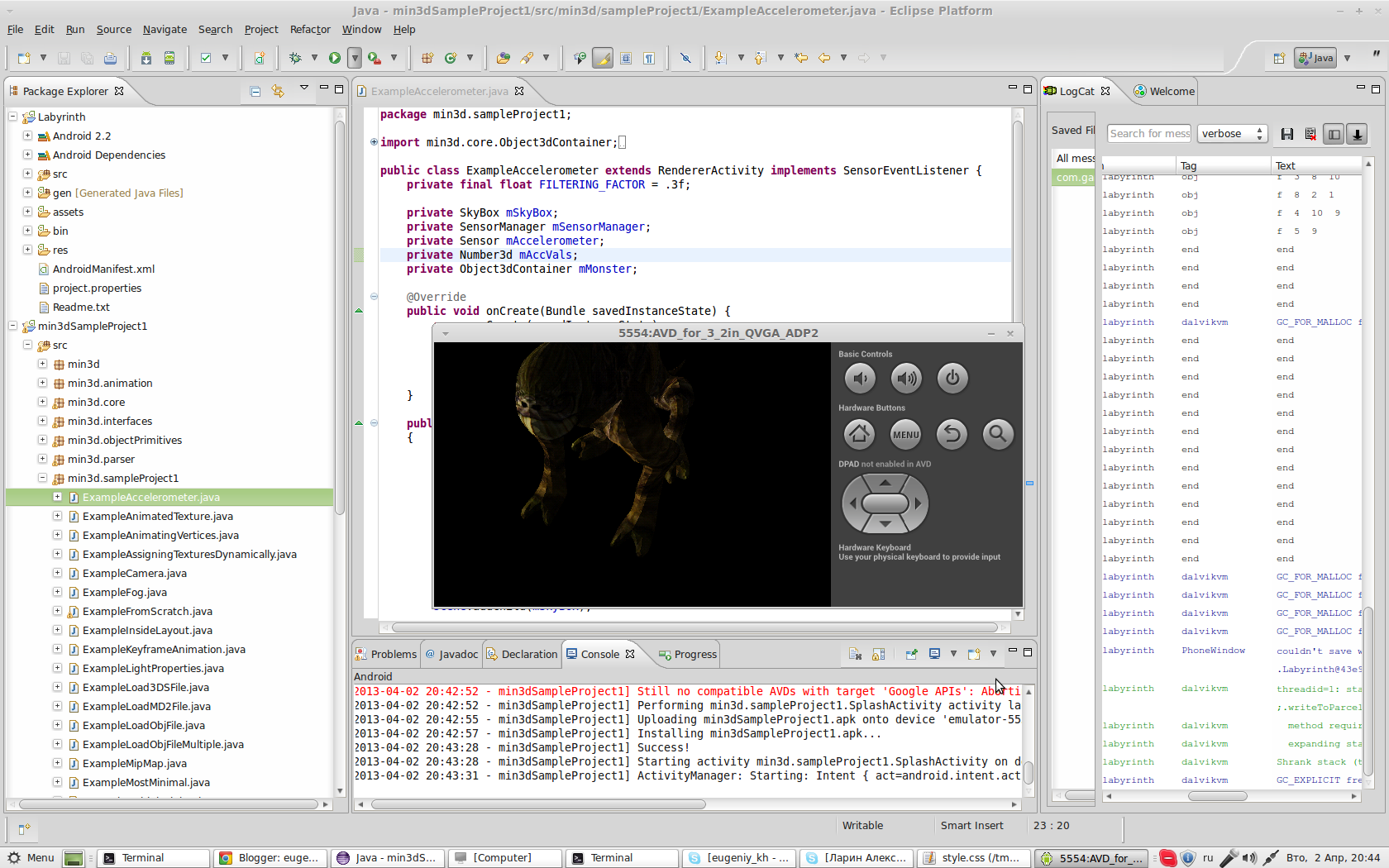Expand the Labyrinth src folder
This screenshot has width=1389, height=868.
[27, 174]
